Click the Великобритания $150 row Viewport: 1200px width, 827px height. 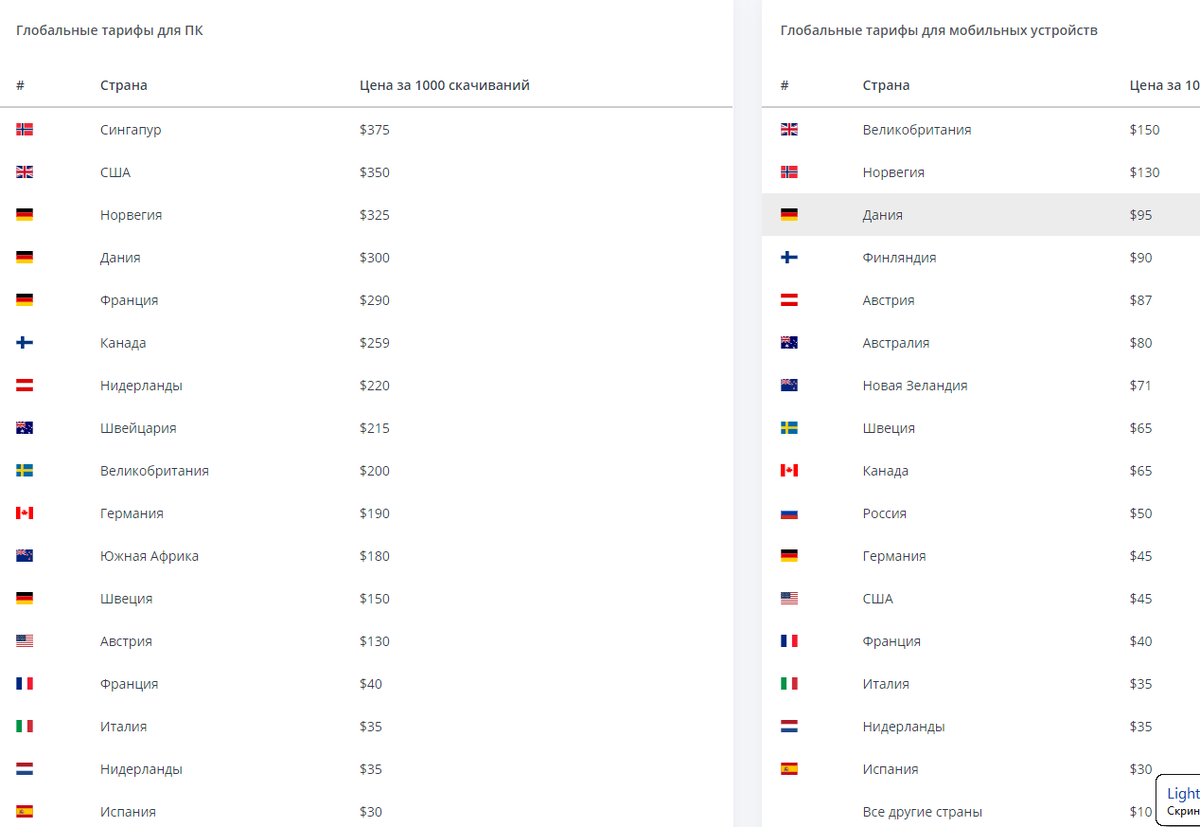click(x=981, y=130)
